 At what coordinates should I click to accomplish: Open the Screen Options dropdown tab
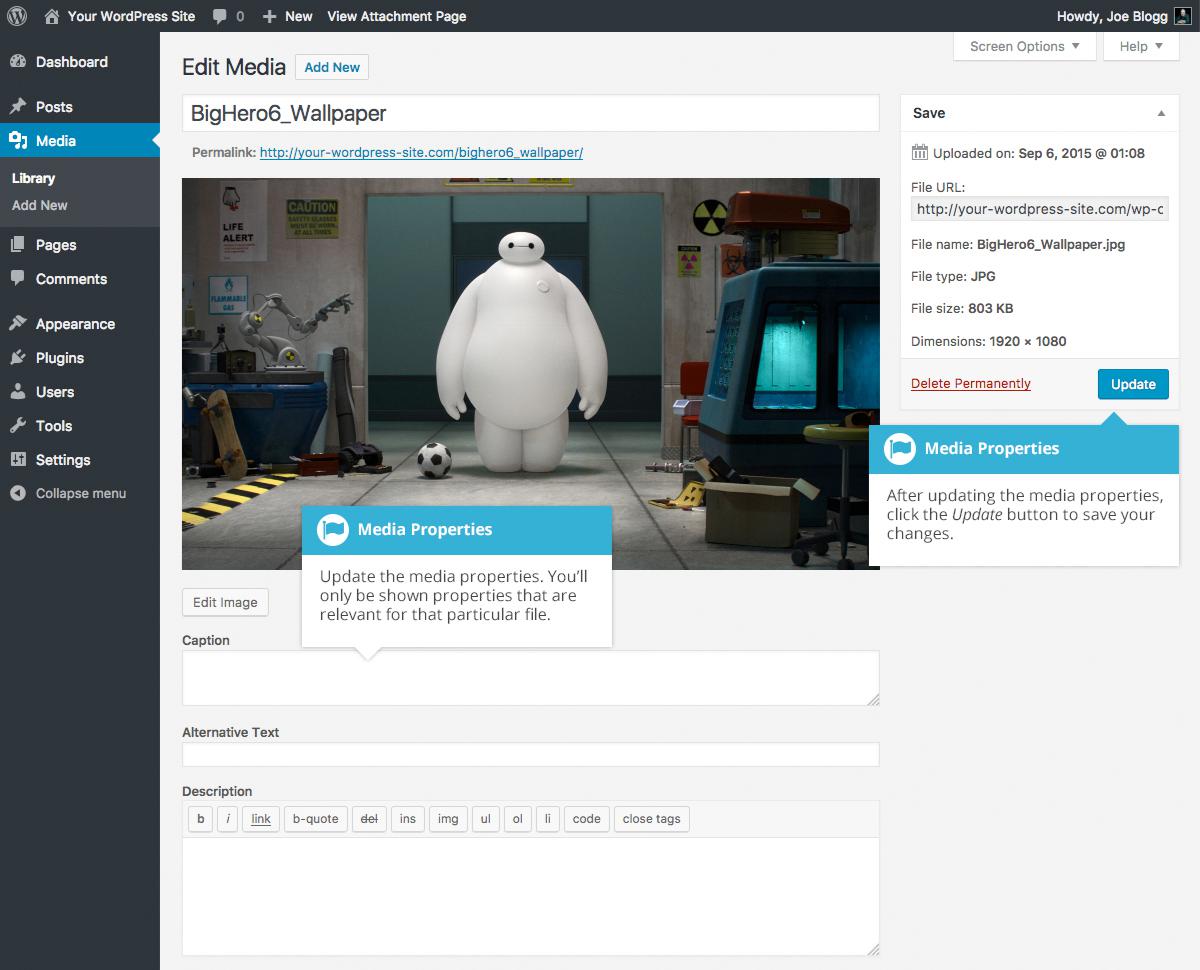click(1025, 46)
